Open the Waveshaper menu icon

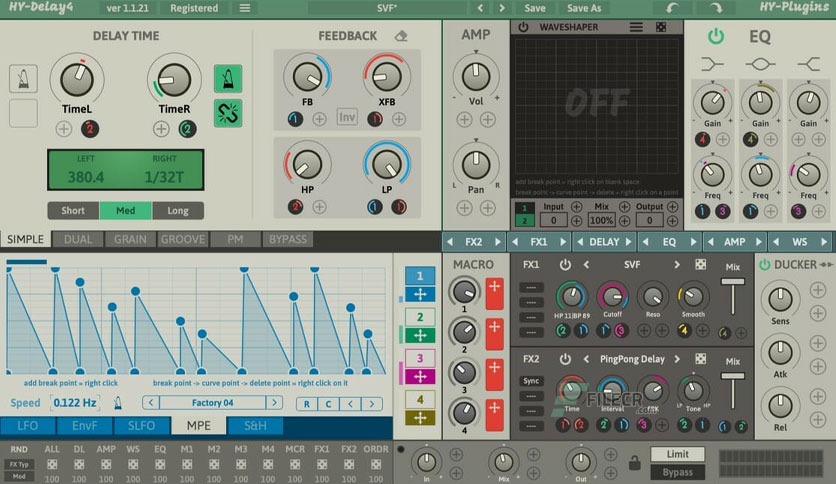(636, 27)
